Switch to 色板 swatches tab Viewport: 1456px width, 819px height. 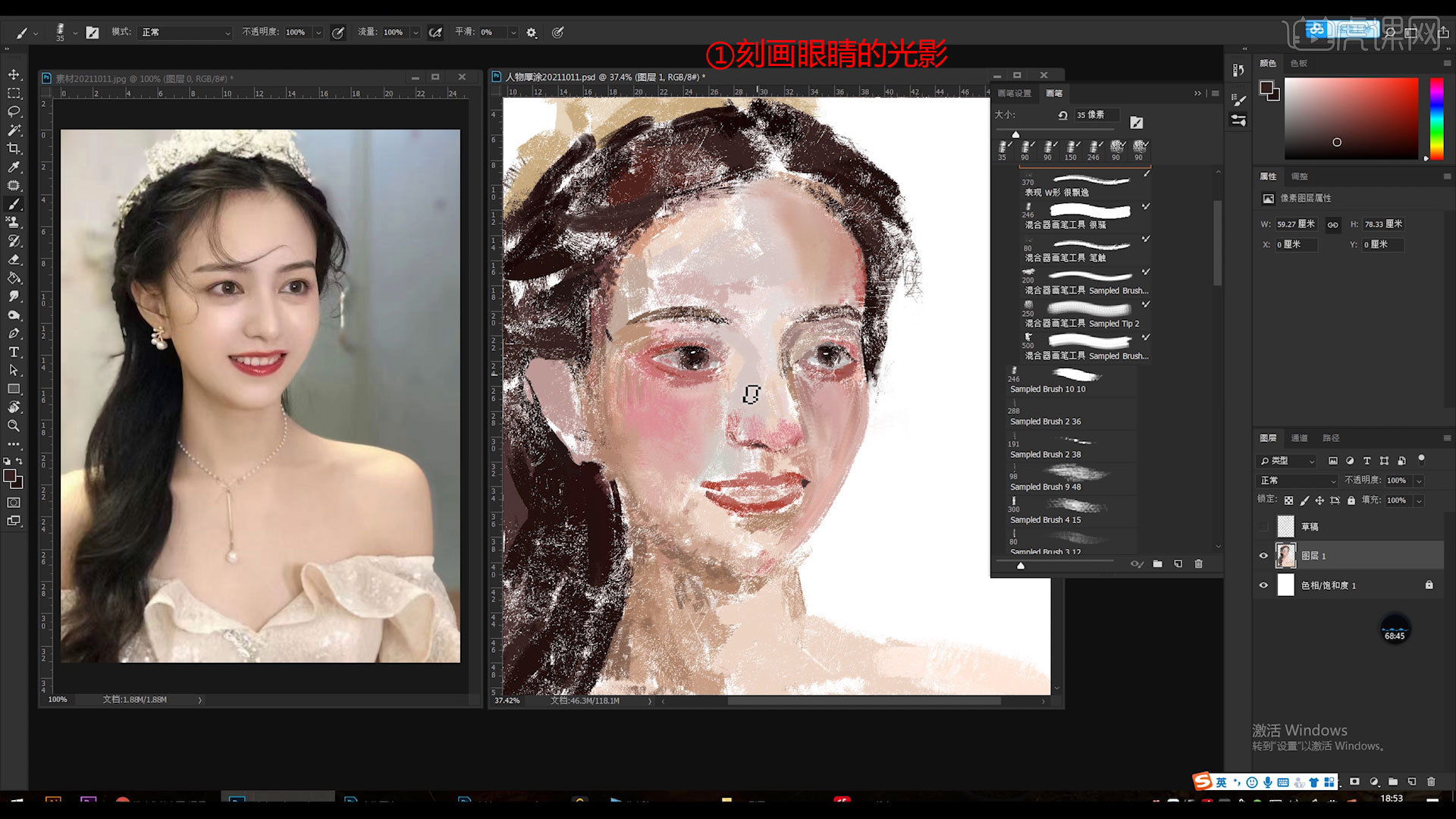click(1299, 64)
